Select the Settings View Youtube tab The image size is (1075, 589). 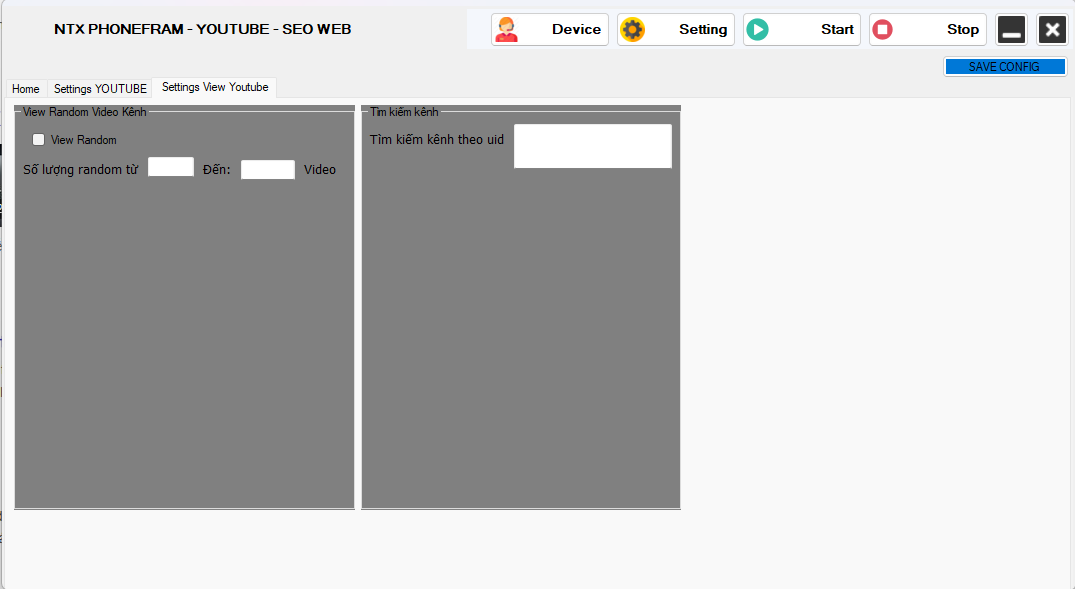tap(215, 87)
